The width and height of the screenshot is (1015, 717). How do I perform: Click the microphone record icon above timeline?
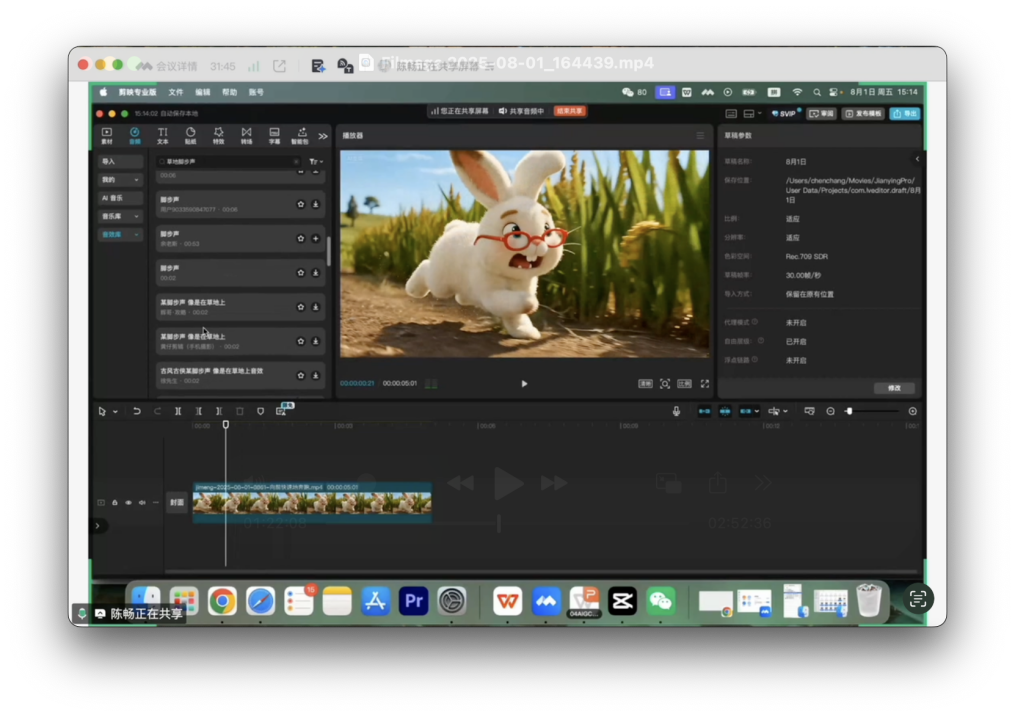point(676,411)
